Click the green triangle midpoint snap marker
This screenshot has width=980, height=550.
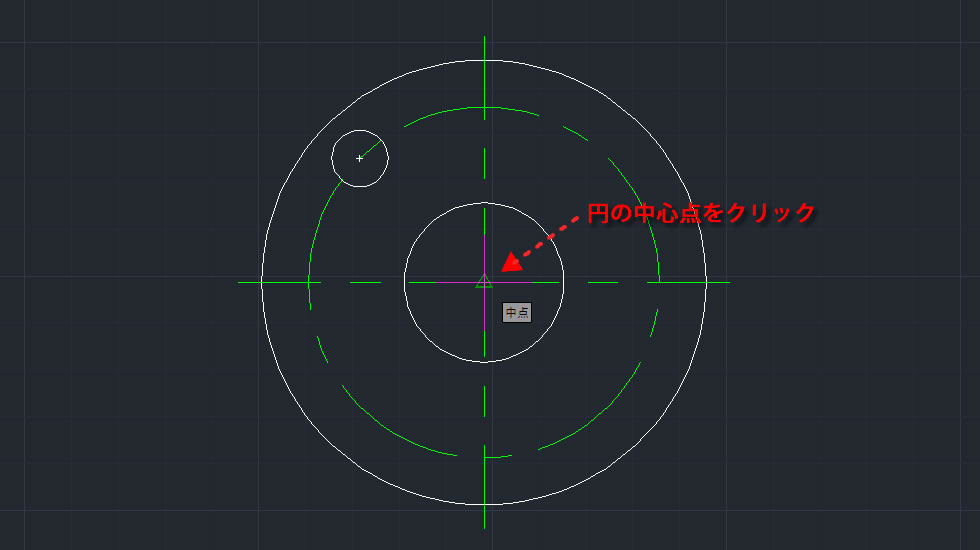484,281
